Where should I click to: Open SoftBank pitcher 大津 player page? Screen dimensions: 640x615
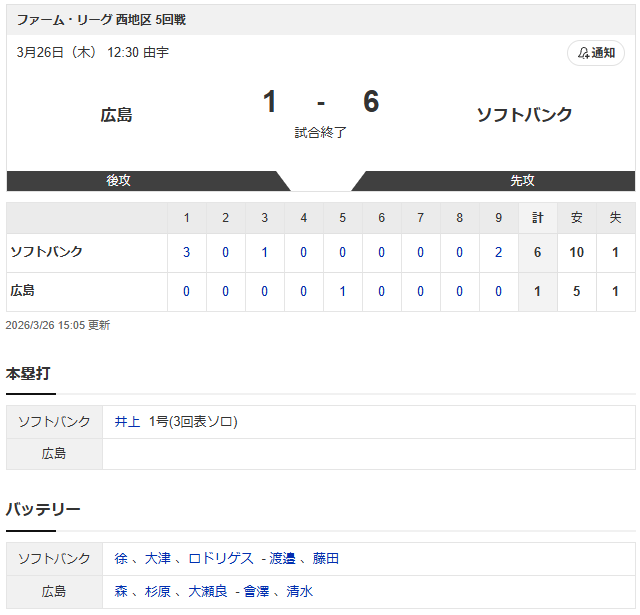158,558
